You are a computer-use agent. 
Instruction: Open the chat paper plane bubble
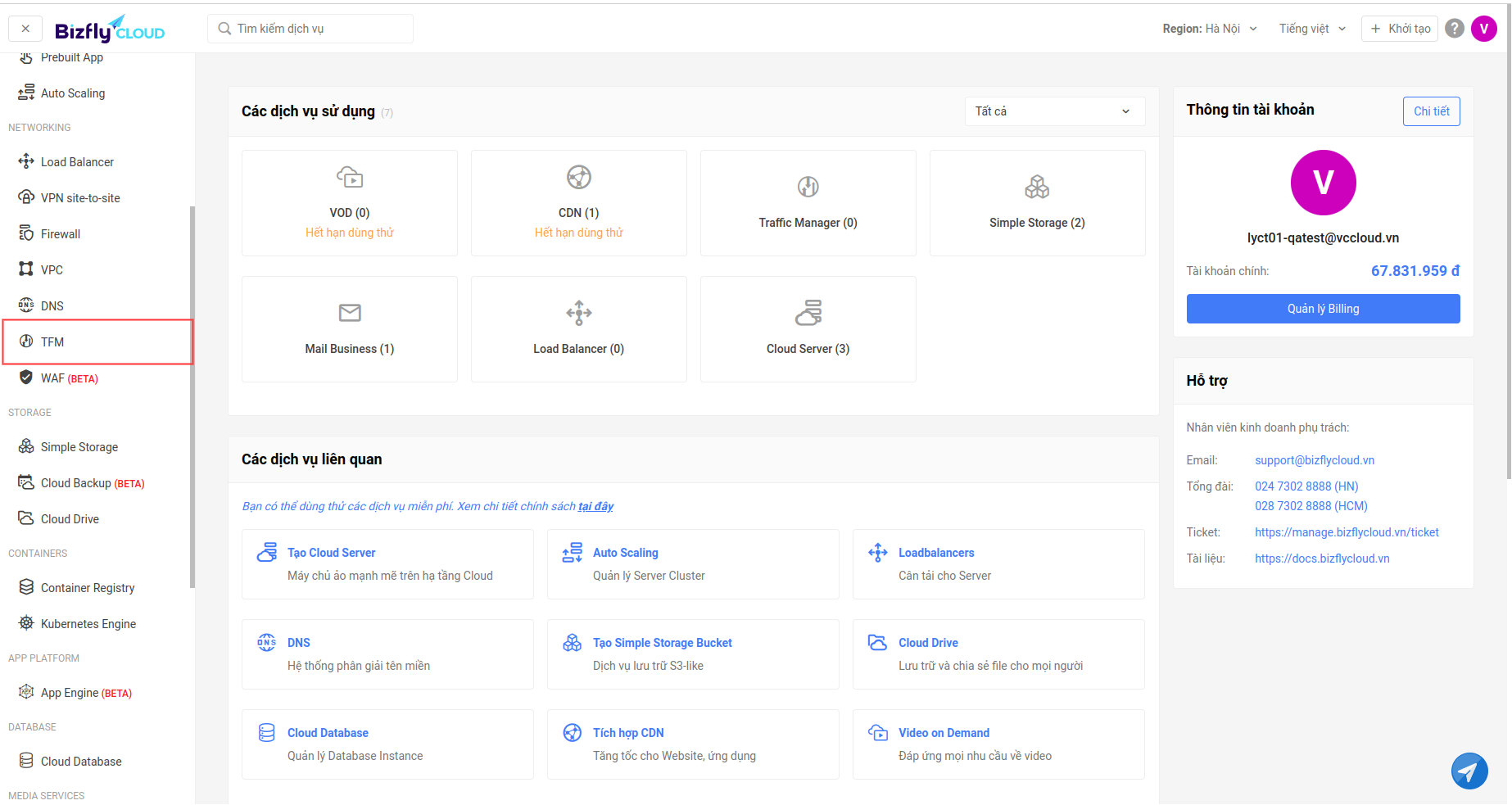pyautogui.click(x=1469, y=771)
